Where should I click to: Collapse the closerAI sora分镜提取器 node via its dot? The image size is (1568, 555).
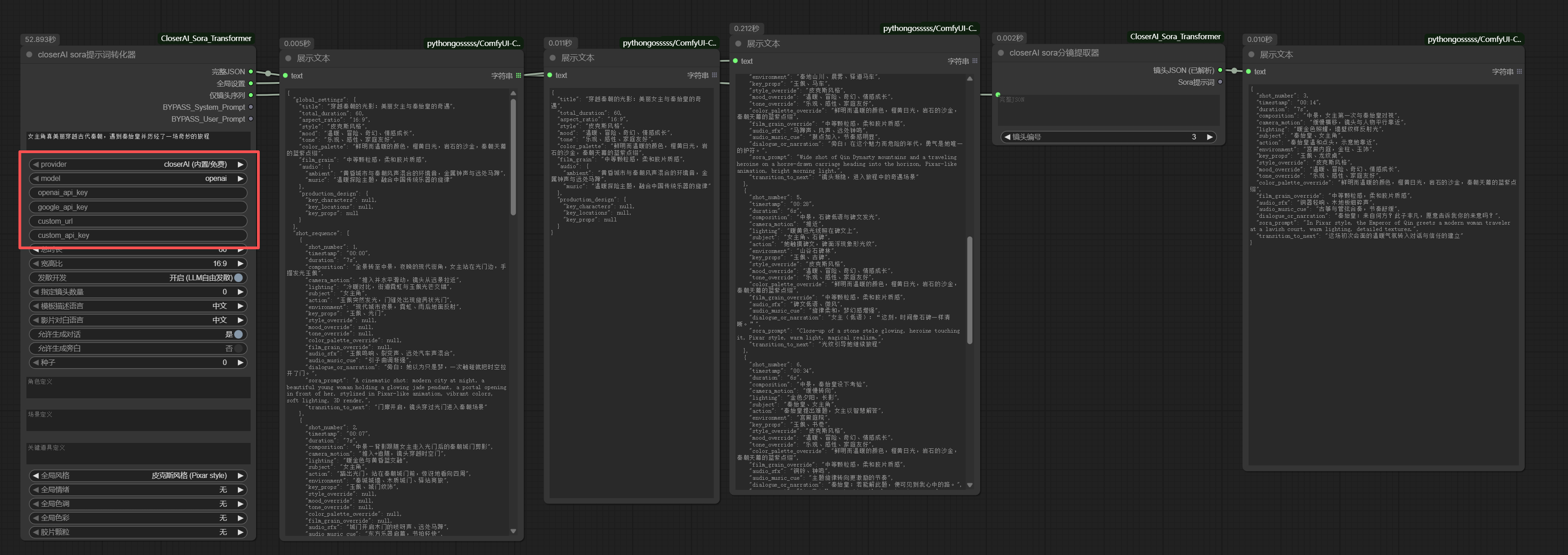tap(1001, 53)
